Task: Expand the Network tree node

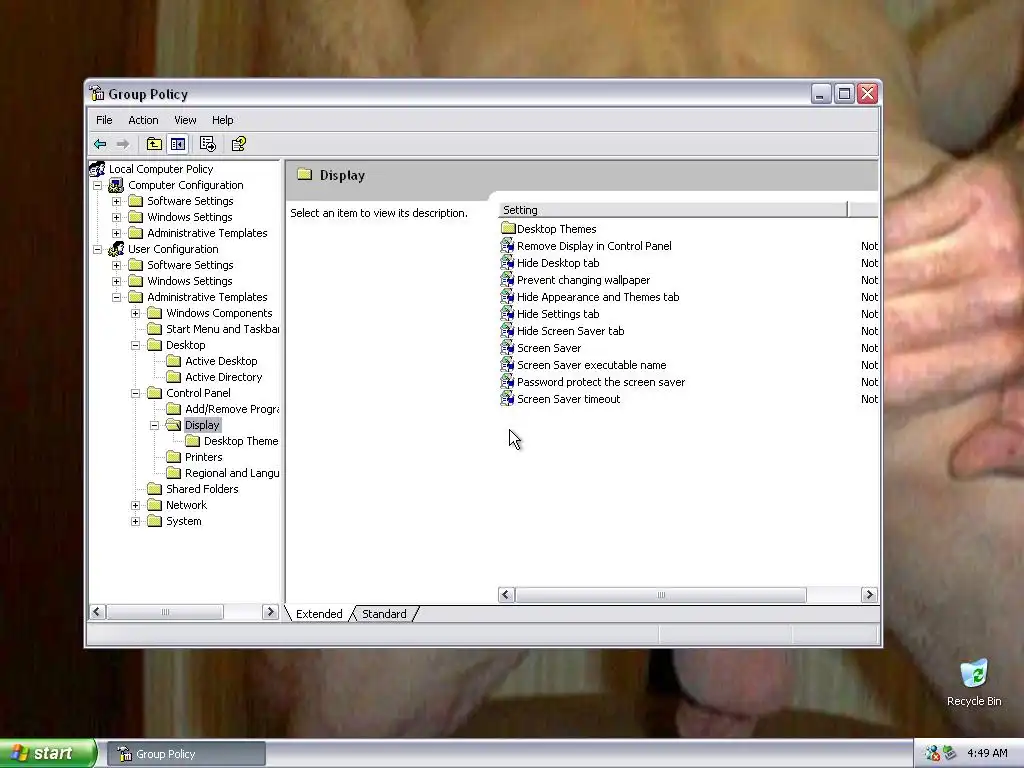Action: (135, 505)
